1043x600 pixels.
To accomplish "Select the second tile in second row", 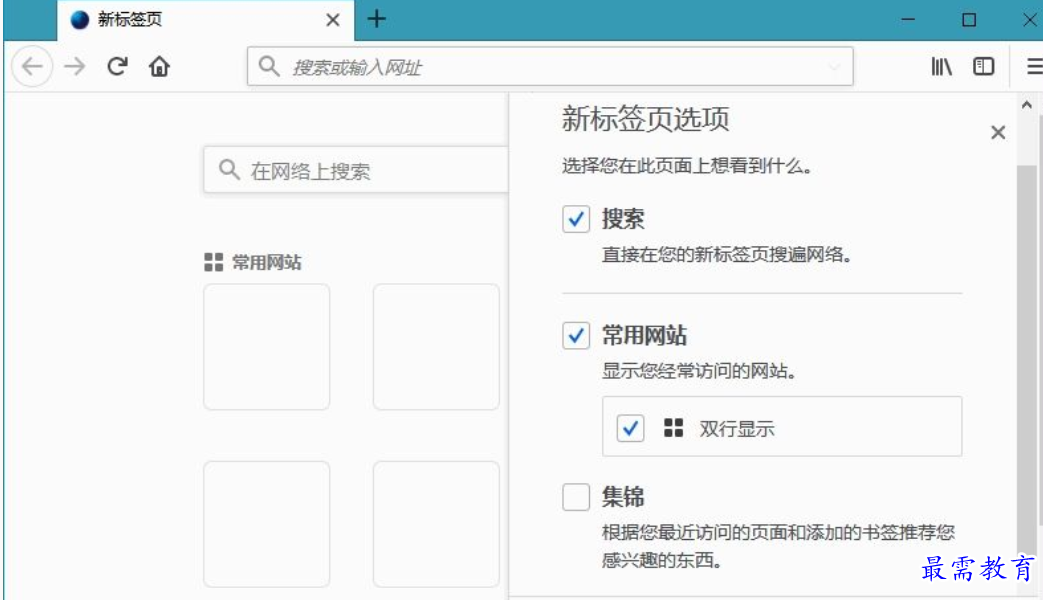I will coord(436,524).
